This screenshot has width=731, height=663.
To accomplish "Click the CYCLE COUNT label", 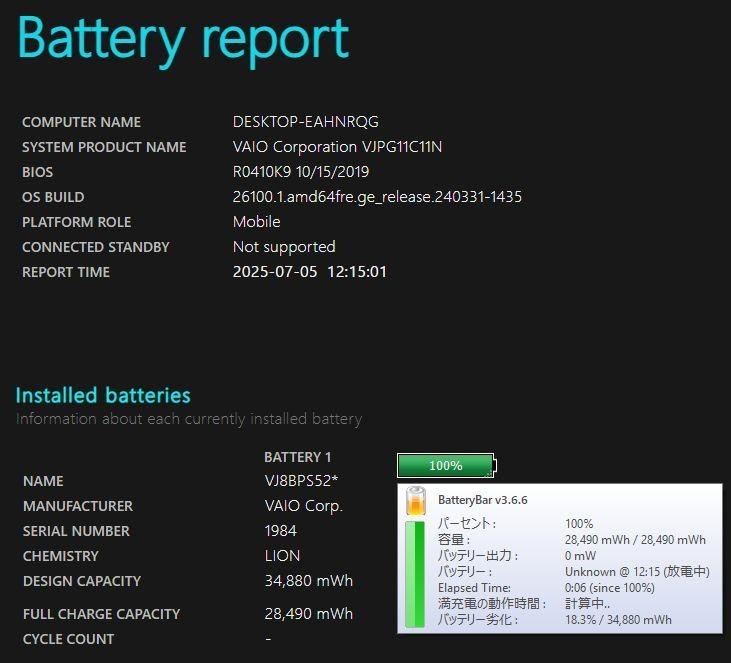I will coord(68,639).
